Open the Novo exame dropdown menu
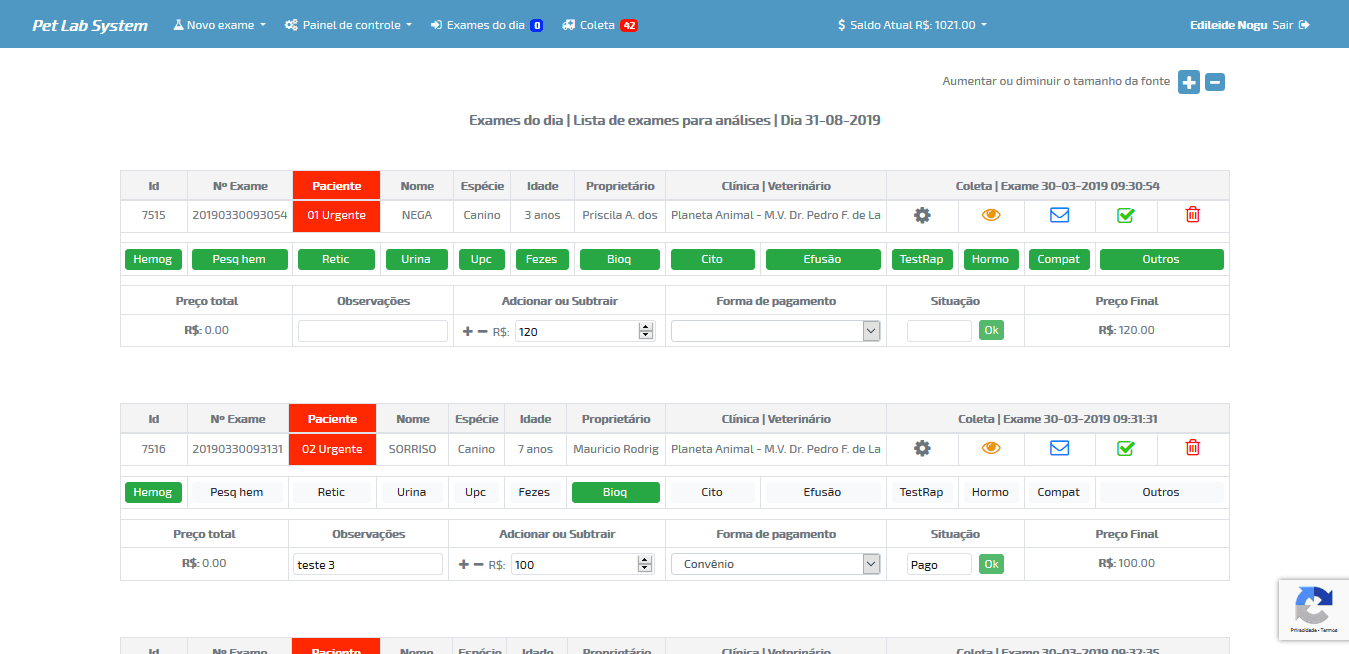 pos(220,25)
